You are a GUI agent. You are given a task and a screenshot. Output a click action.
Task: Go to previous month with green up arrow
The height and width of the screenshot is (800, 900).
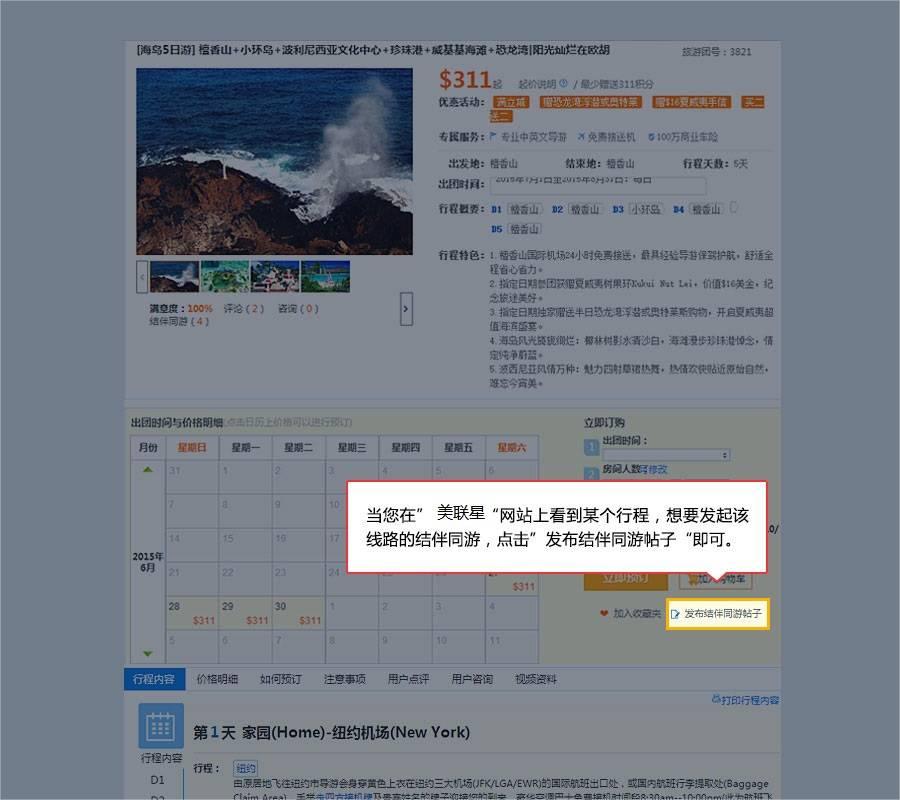tap(148, 469)
